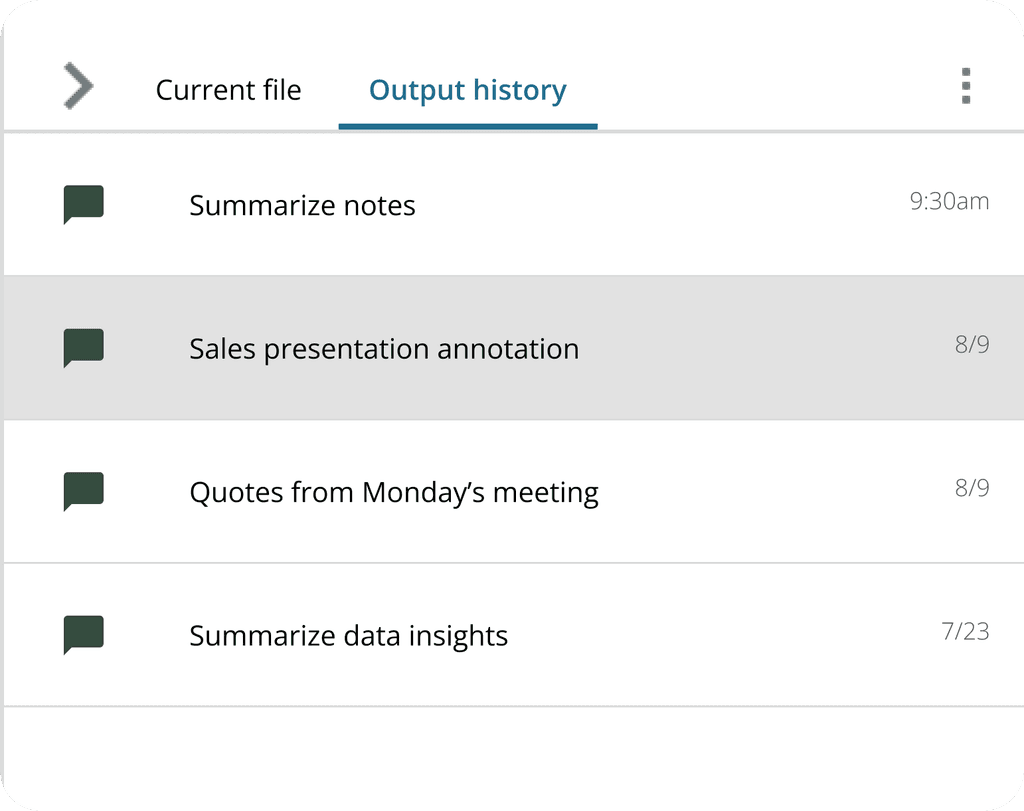
Task: Click the 7/23 date on Summarize data insights
Action: (965, 631)
